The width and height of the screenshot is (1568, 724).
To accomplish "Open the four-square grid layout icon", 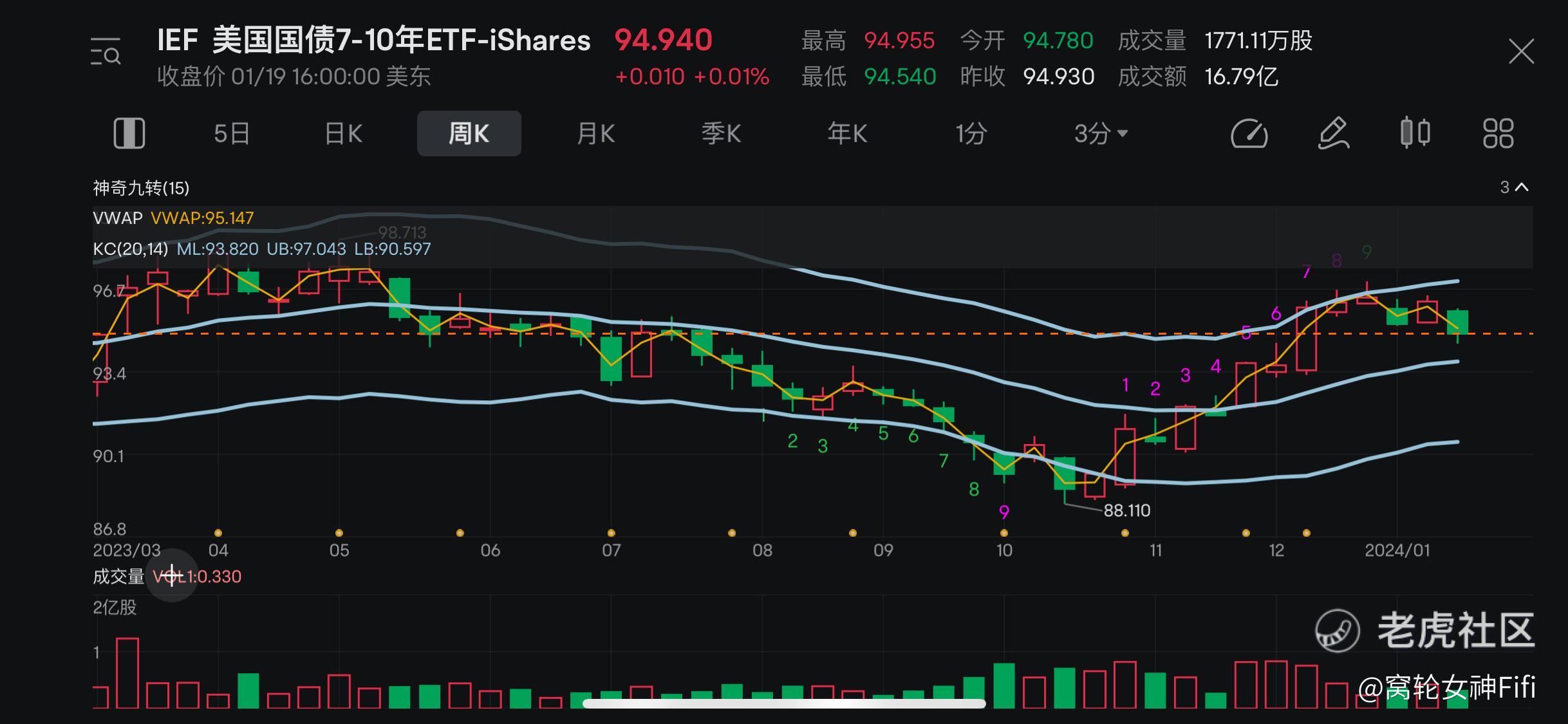I will [x=1498, y=133].
